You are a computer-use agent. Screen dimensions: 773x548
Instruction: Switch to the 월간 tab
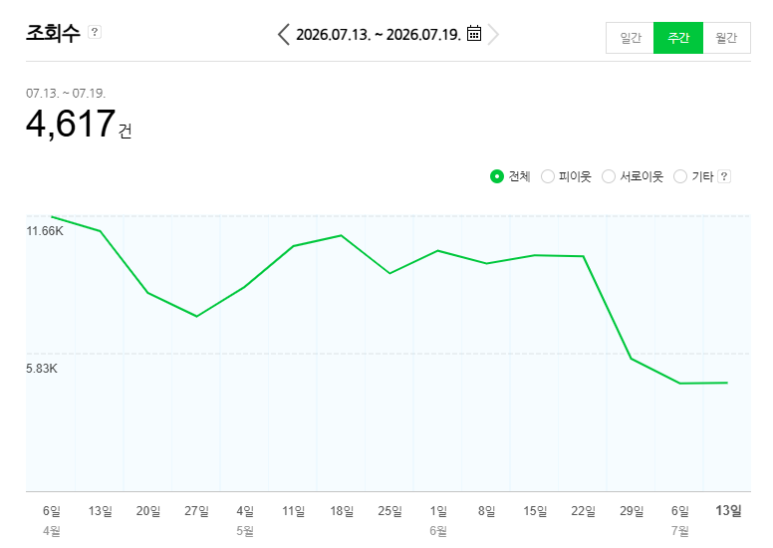726,38
